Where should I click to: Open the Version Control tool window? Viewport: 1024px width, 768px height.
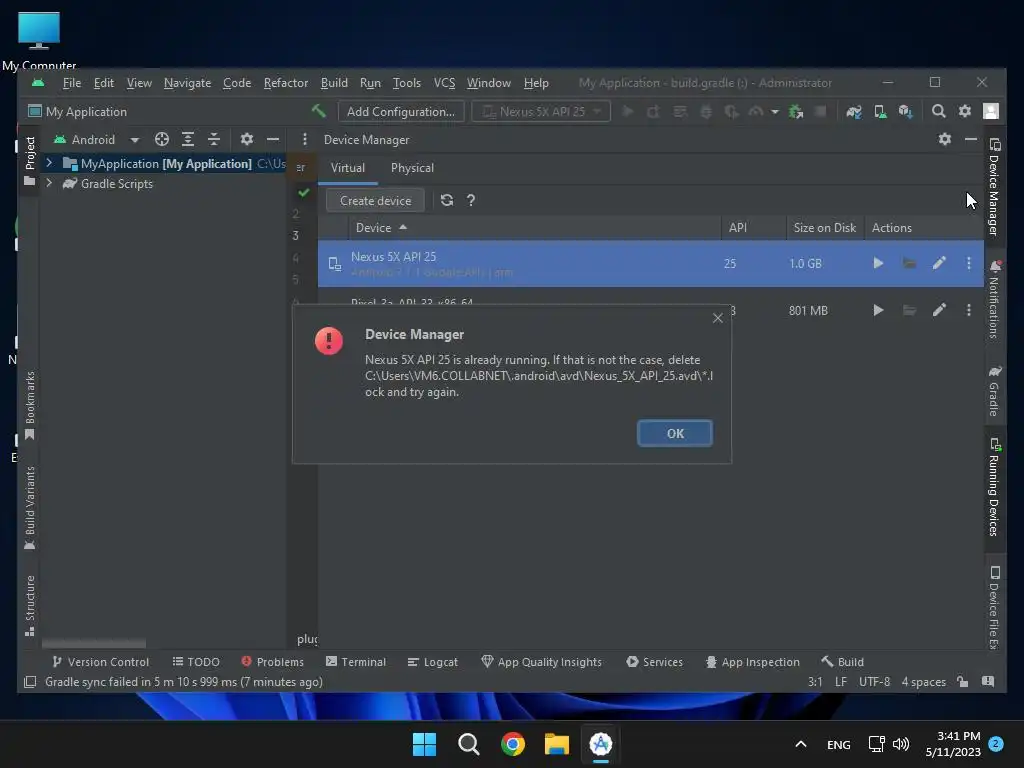(x=100, y=662)
